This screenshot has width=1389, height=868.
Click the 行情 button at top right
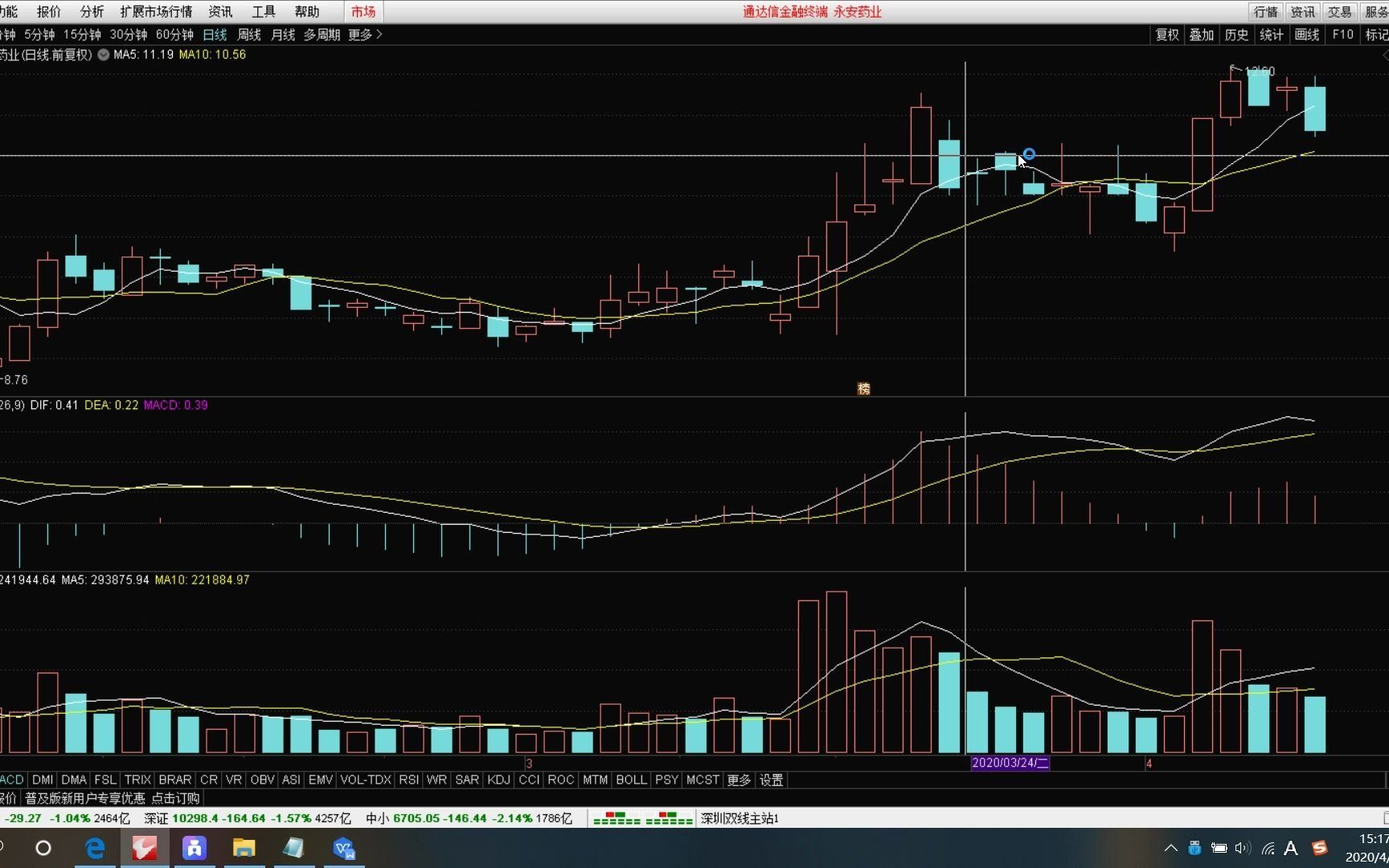tap(1266, 11)
